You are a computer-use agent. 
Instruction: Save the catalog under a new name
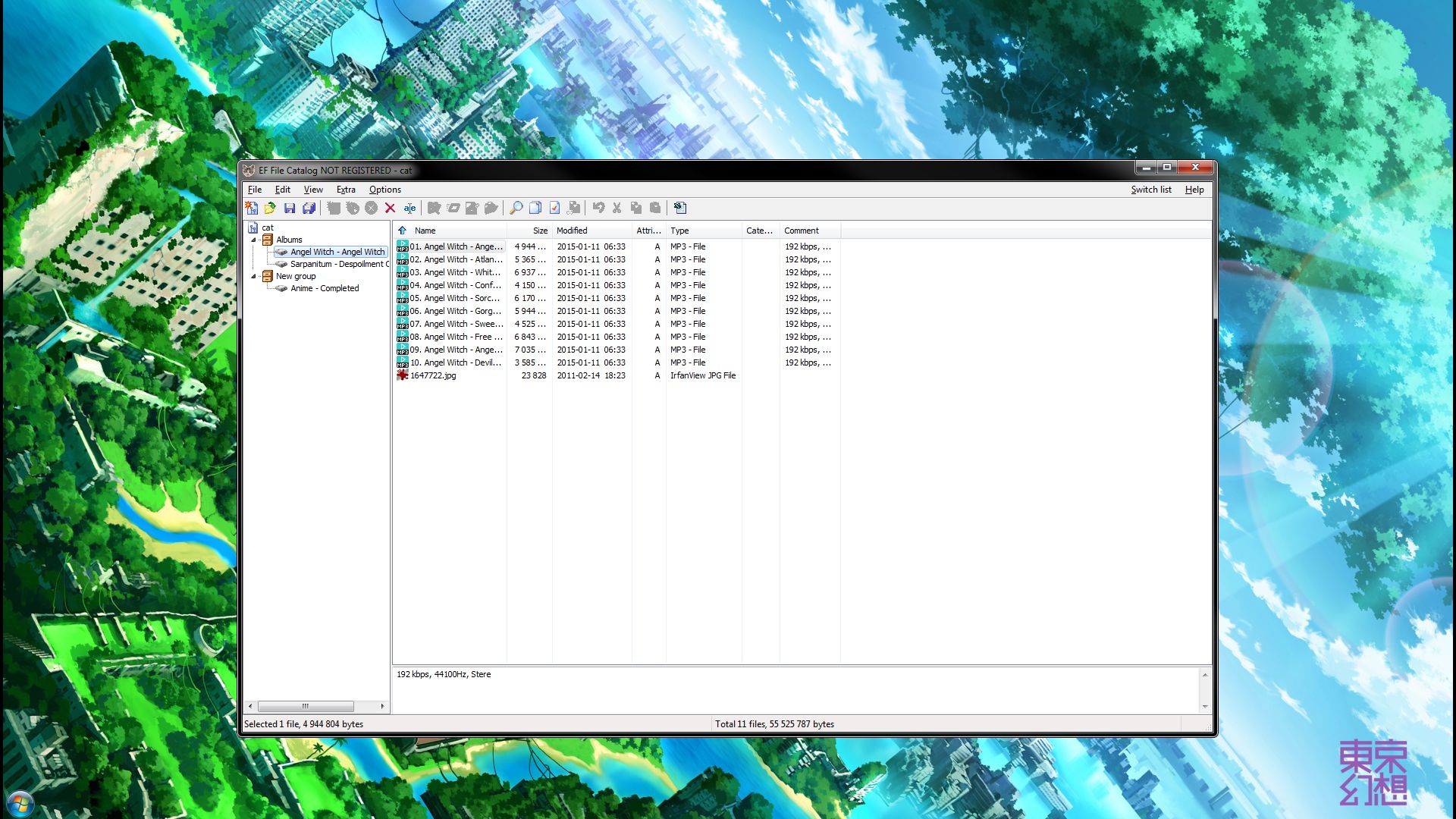(309, 208)
